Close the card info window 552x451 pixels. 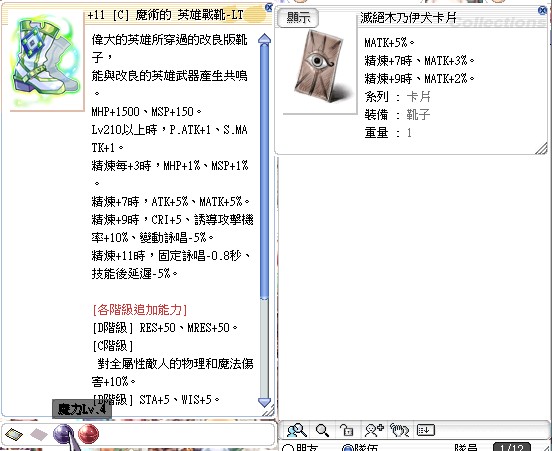[542, 10]
